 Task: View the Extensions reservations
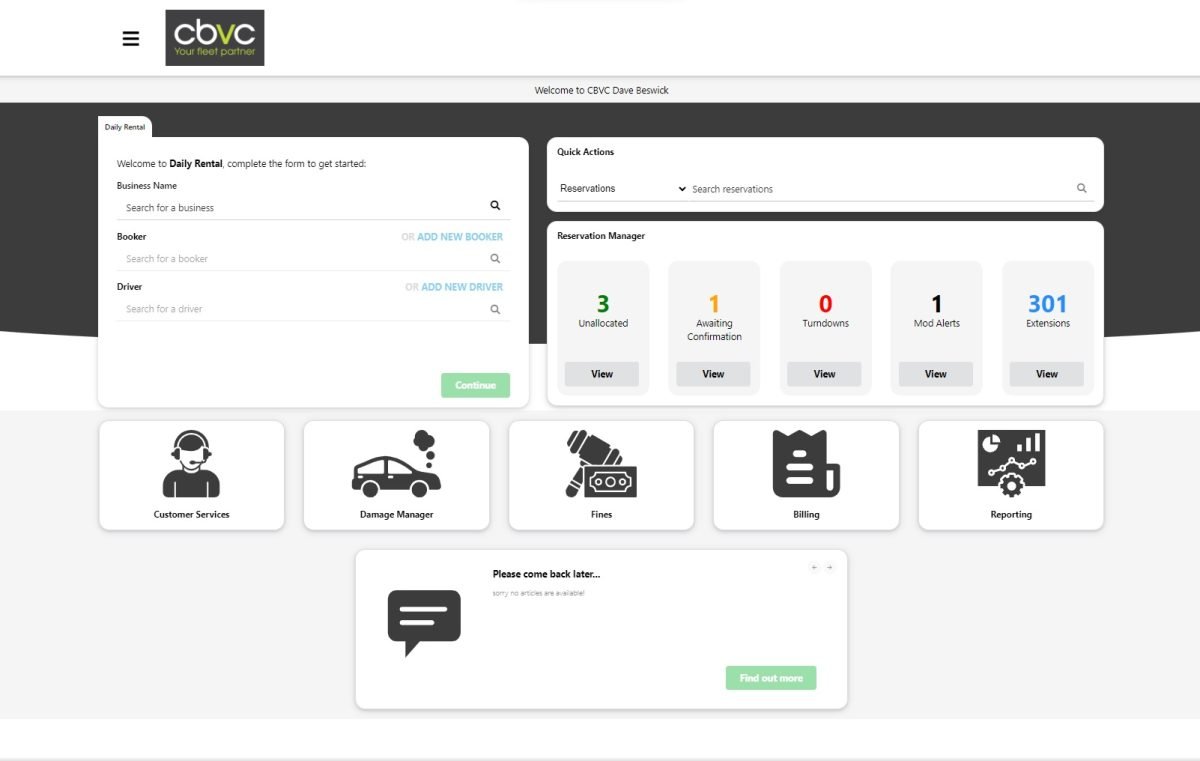(x=1046, y=374)
